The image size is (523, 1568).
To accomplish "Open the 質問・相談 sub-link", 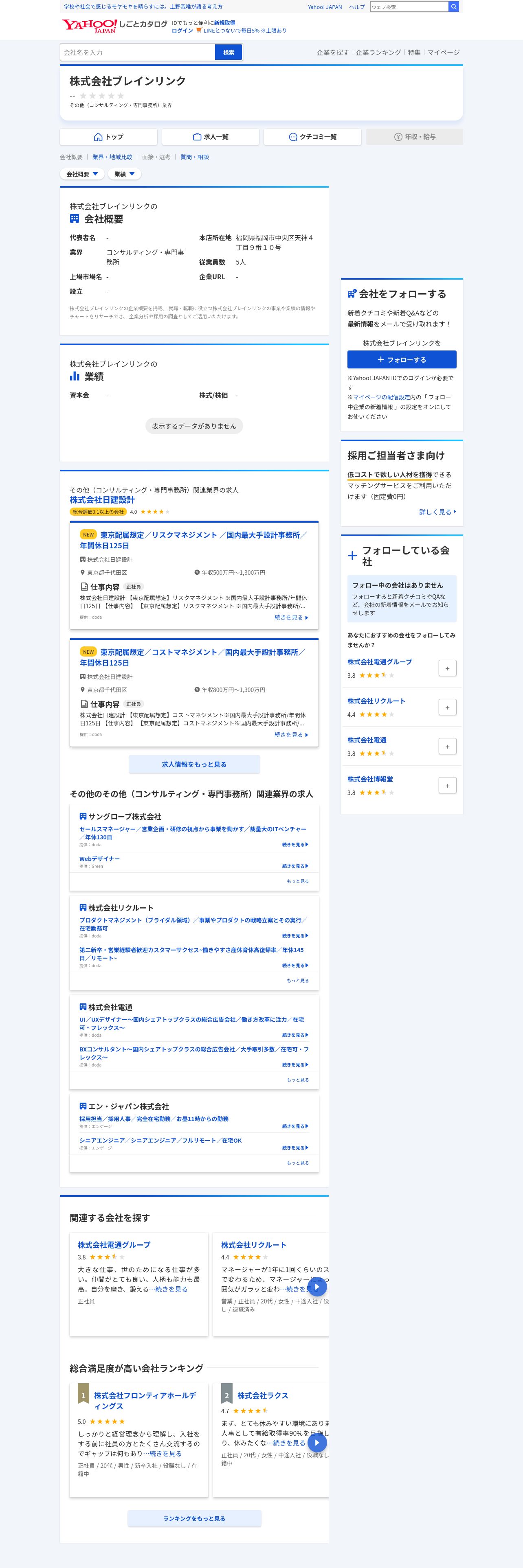I will coord(194,157).
